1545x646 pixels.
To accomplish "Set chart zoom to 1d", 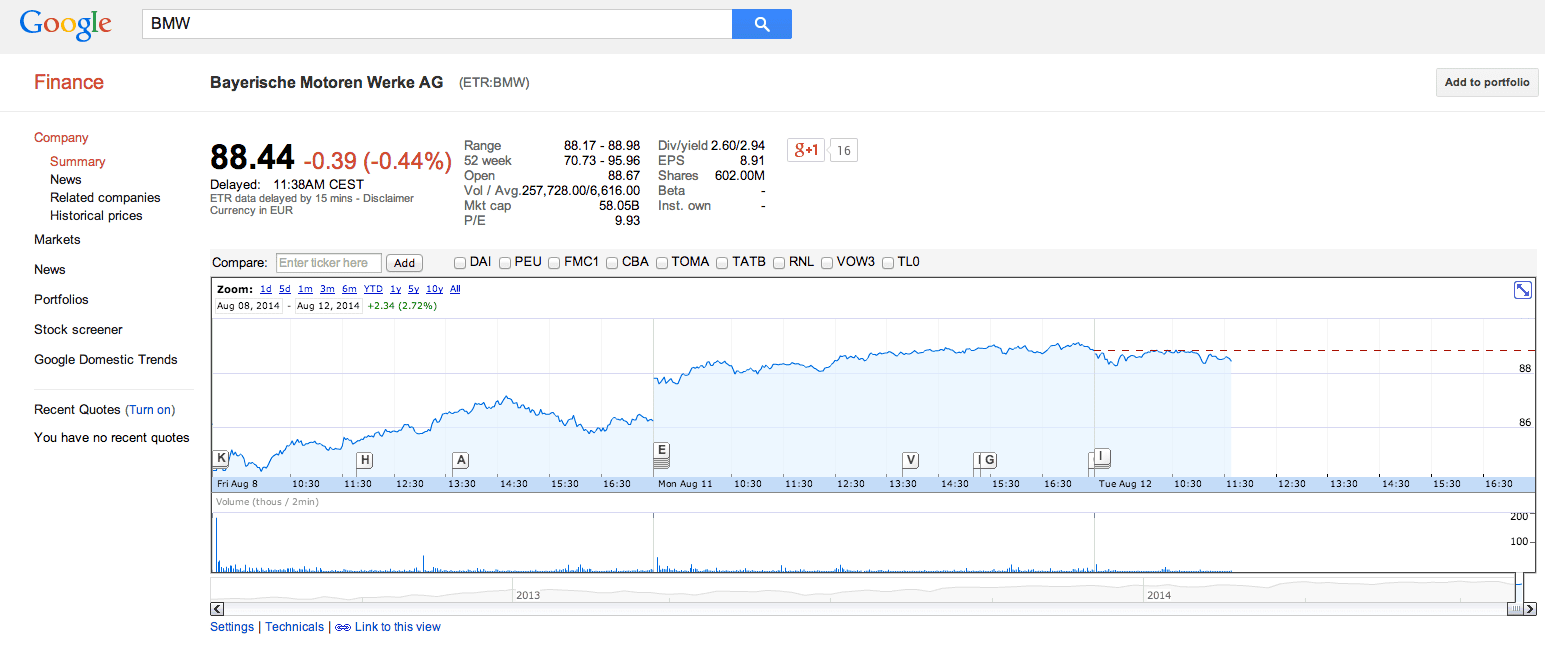I will [x=265, y=289].
